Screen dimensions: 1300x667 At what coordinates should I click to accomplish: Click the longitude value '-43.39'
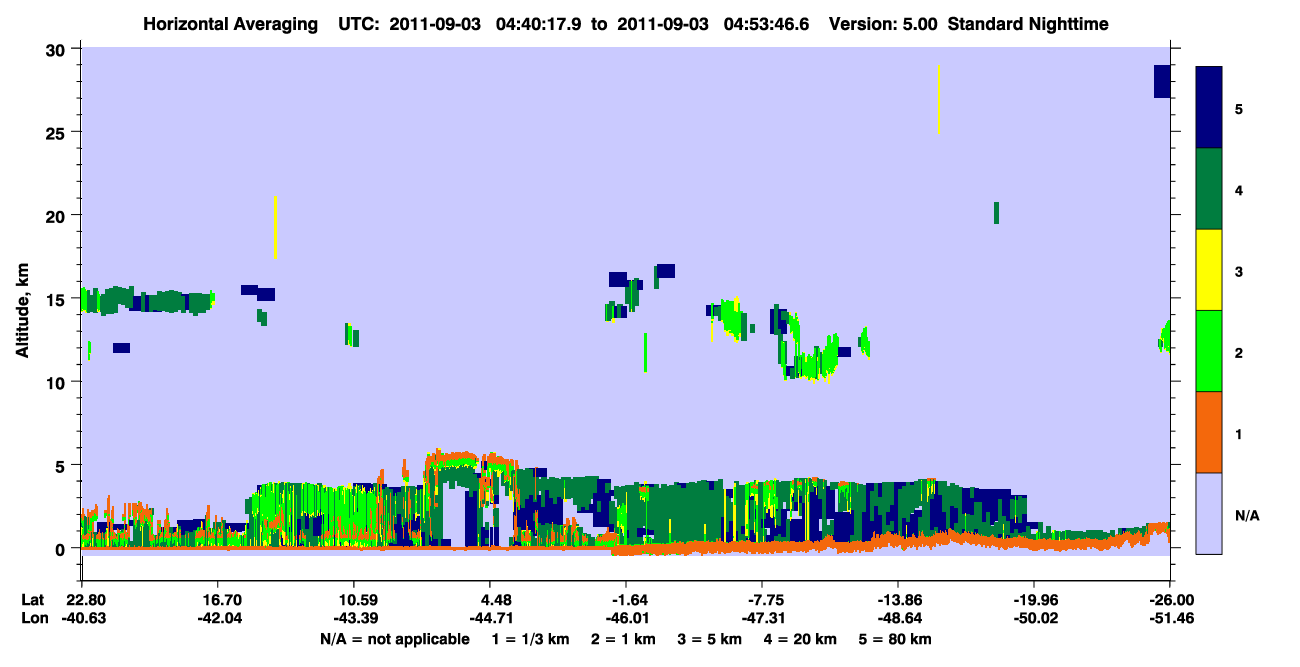[x=354, y=618]
